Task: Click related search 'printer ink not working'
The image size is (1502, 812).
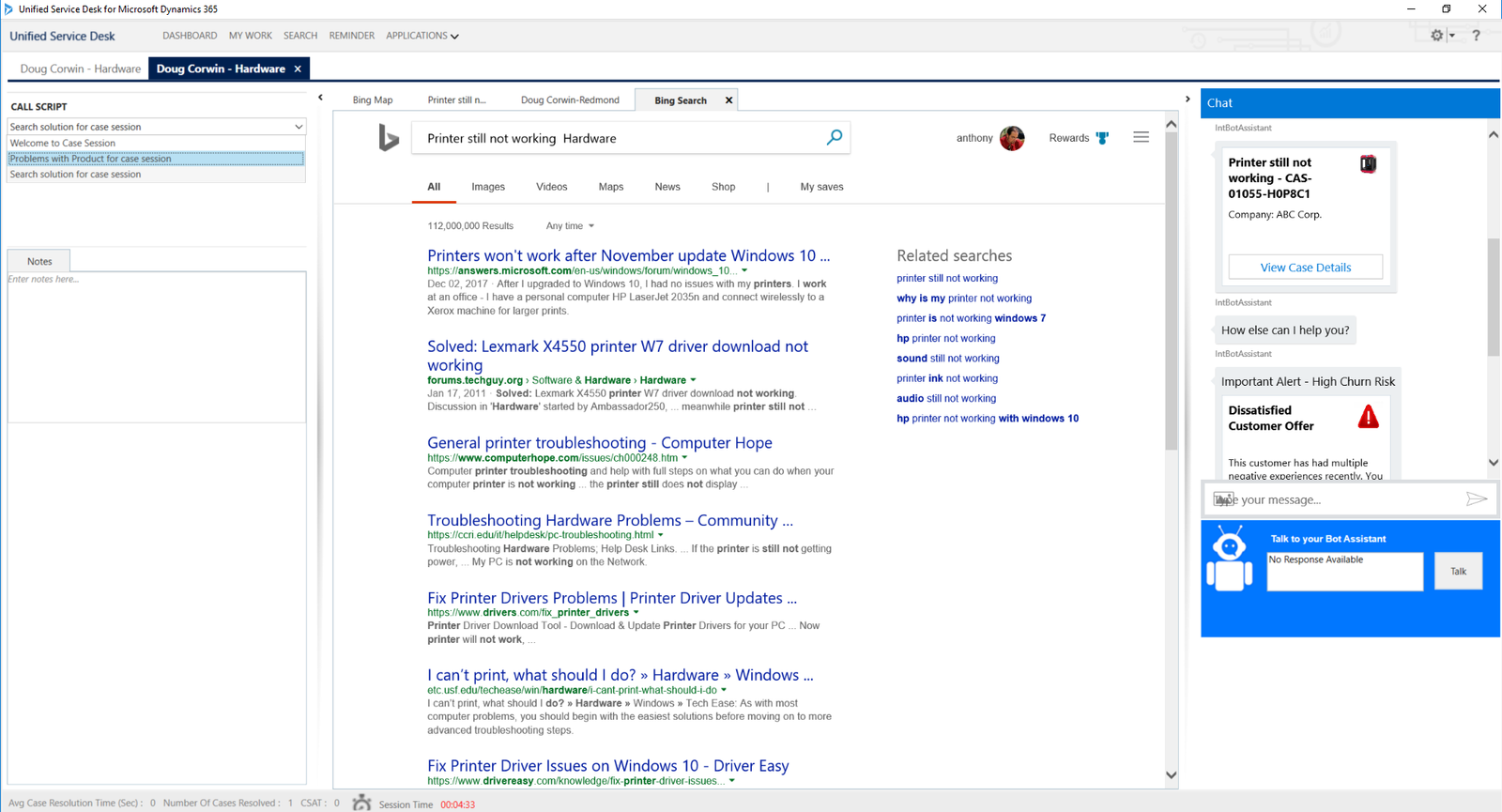Action: coord(947,378)
